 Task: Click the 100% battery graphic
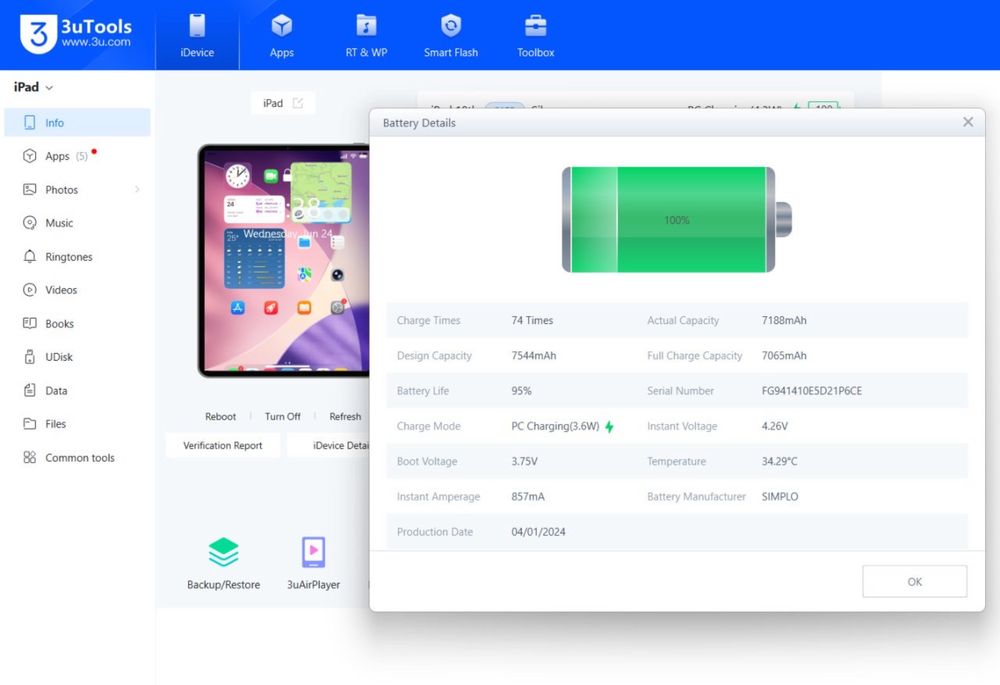click(x=677, y=219)
